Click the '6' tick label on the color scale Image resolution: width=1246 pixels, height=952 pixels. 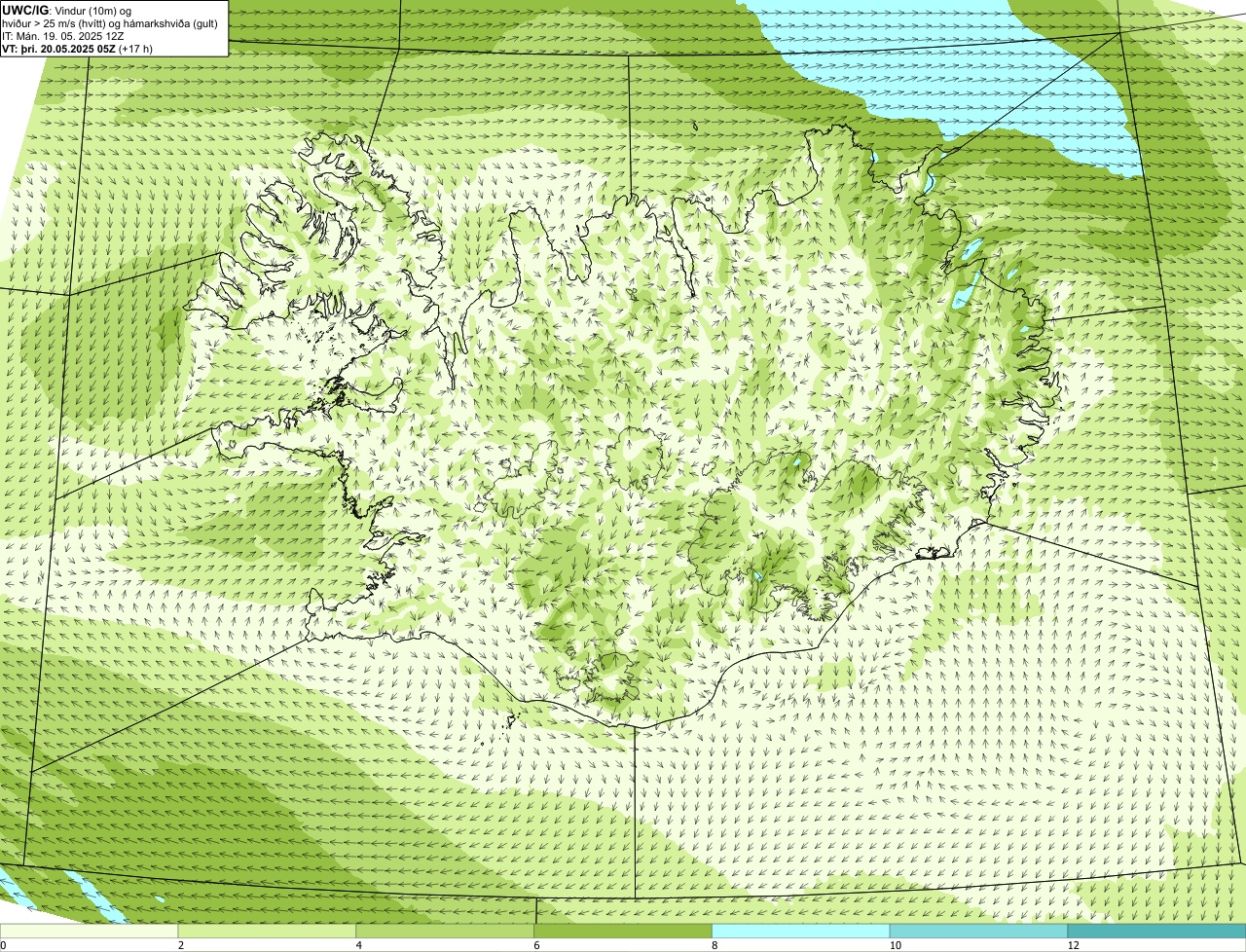[537, 945]
